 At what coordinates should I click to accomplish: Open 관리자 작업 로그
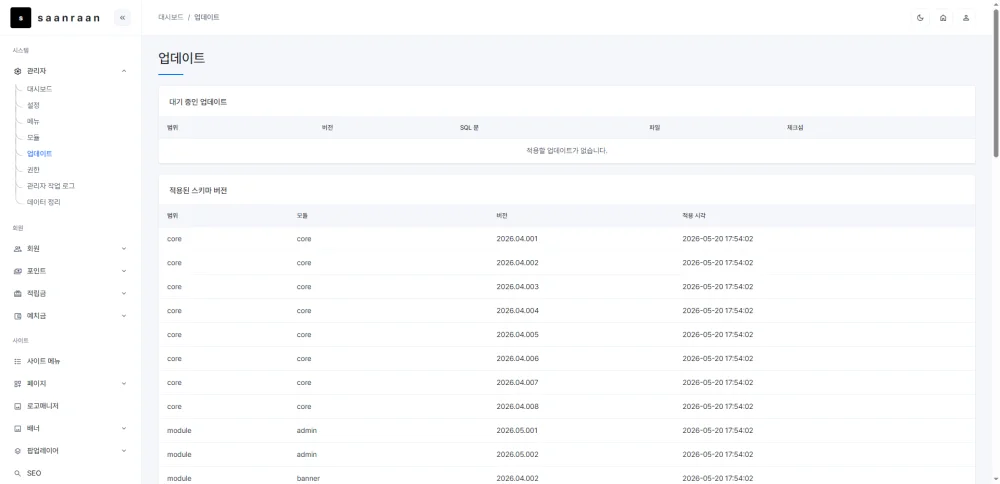pos(51,186)
